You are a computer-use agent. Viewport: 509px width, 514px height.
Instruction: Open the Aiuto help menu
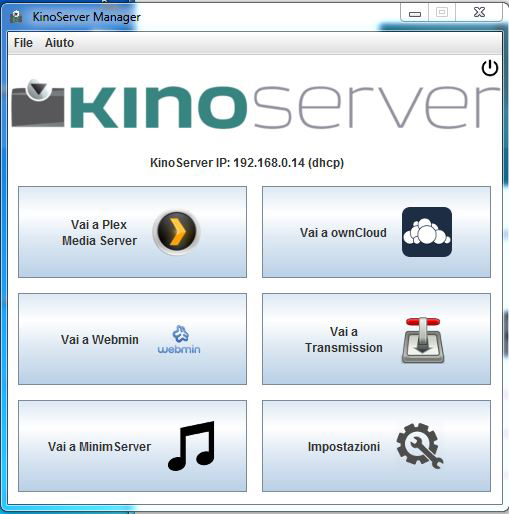[x=59, y=43]
